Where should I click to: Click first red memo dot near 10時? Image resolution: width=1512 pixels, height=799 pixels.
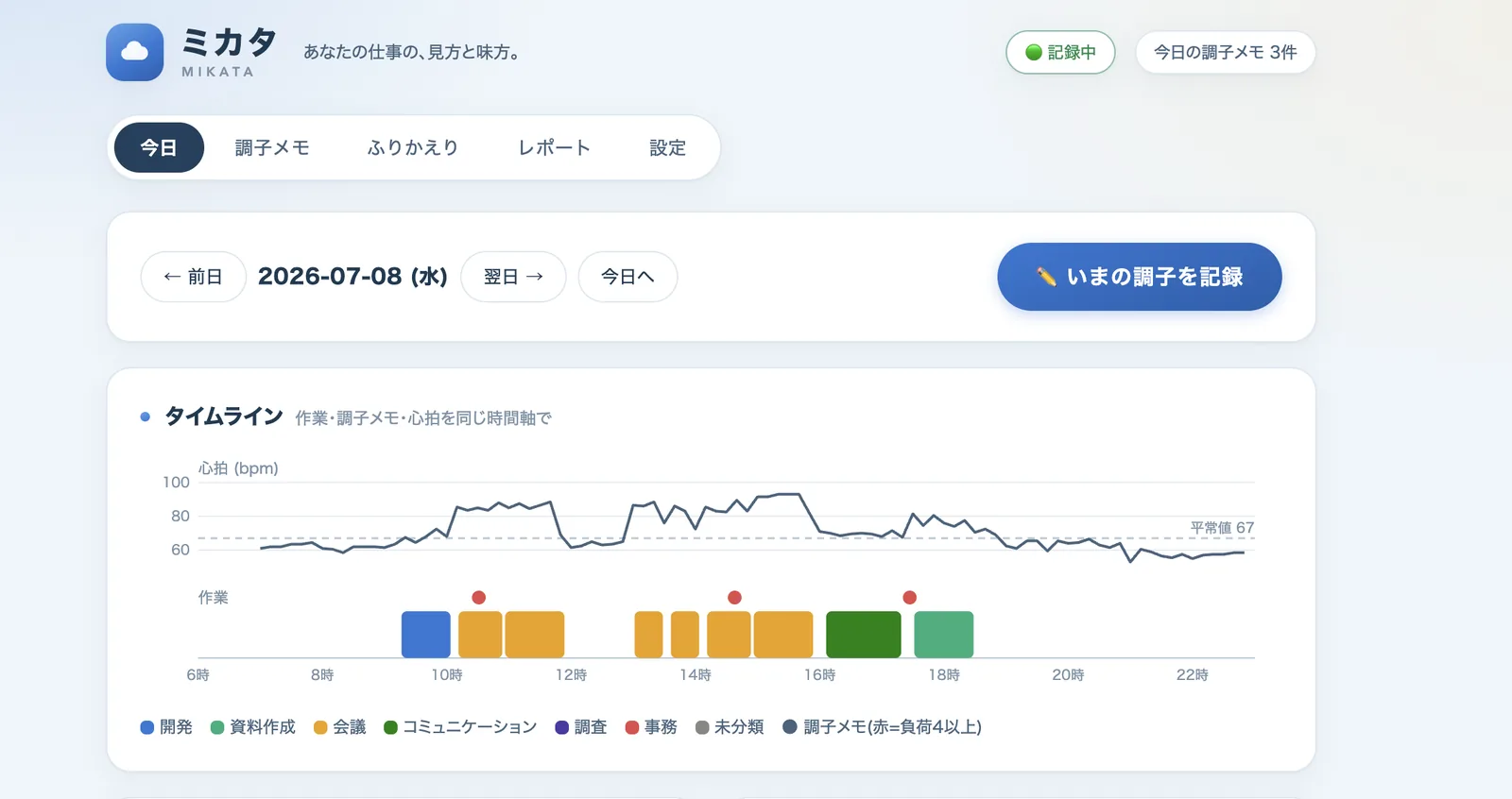tap(479, 597)
